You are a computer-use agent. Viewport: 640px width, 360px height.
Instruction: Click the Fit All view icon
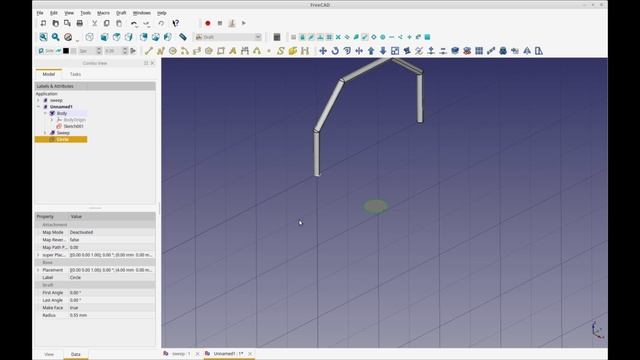[43, 37]
